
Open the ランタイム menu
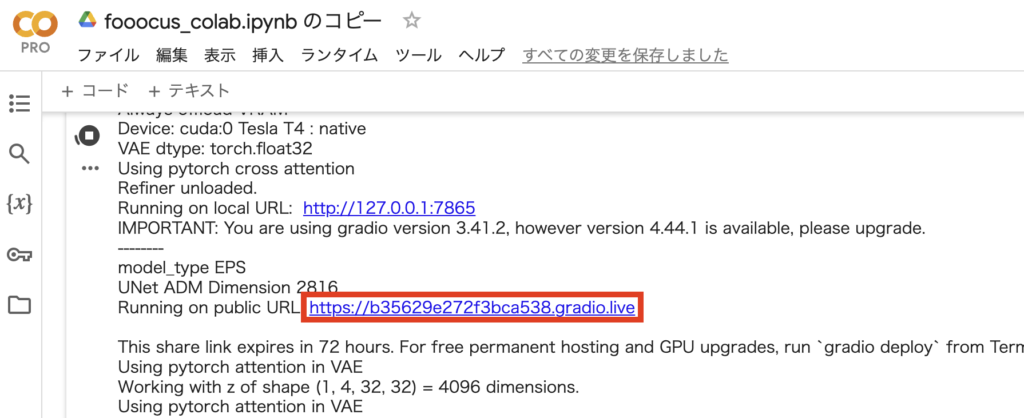click(339, 55)
